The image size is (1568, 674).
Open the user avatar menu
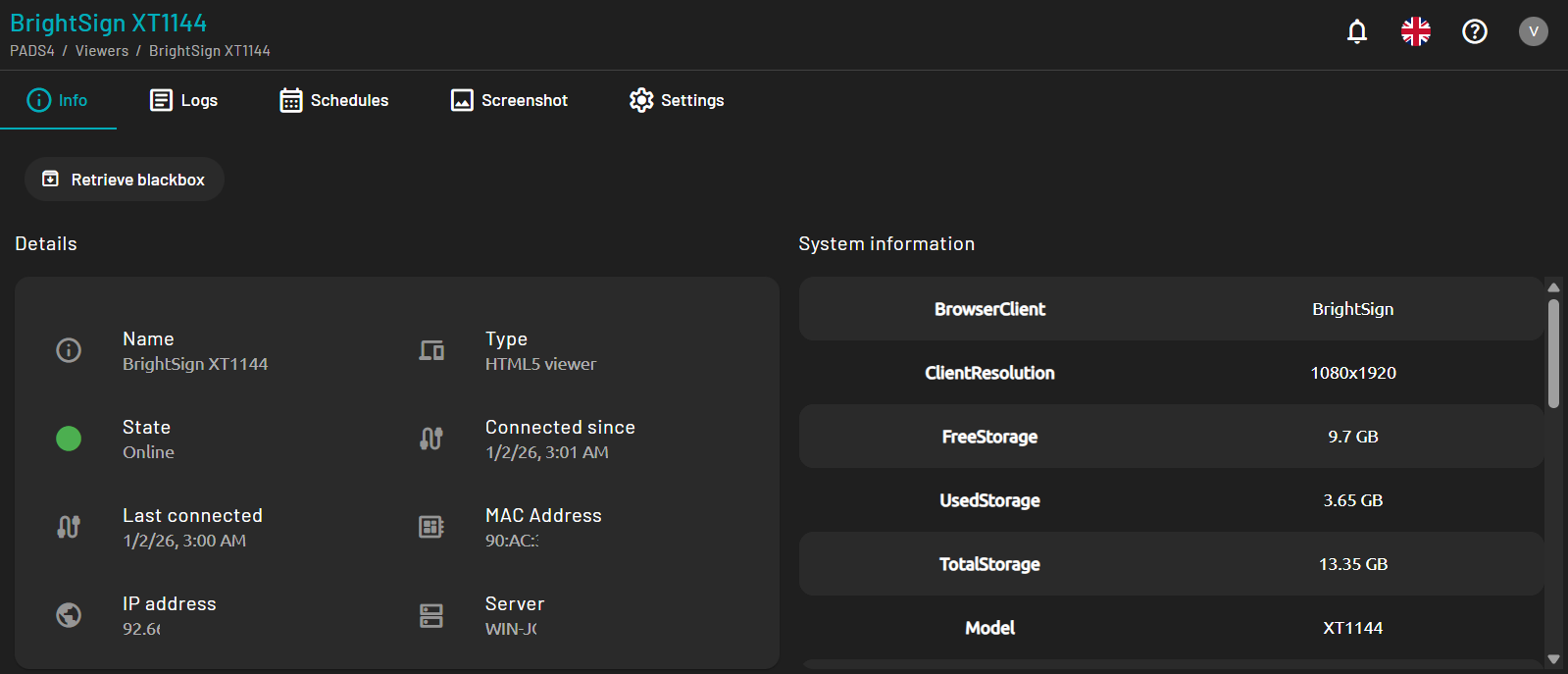pyautogui.click(x=1534, y=31)
